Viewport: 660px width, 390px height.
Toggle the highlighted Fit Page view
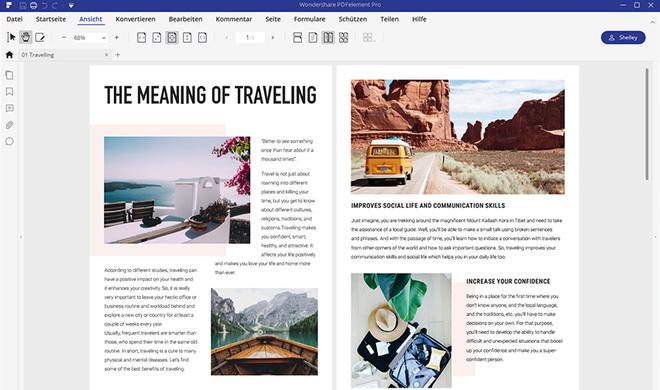coord(172,37)
